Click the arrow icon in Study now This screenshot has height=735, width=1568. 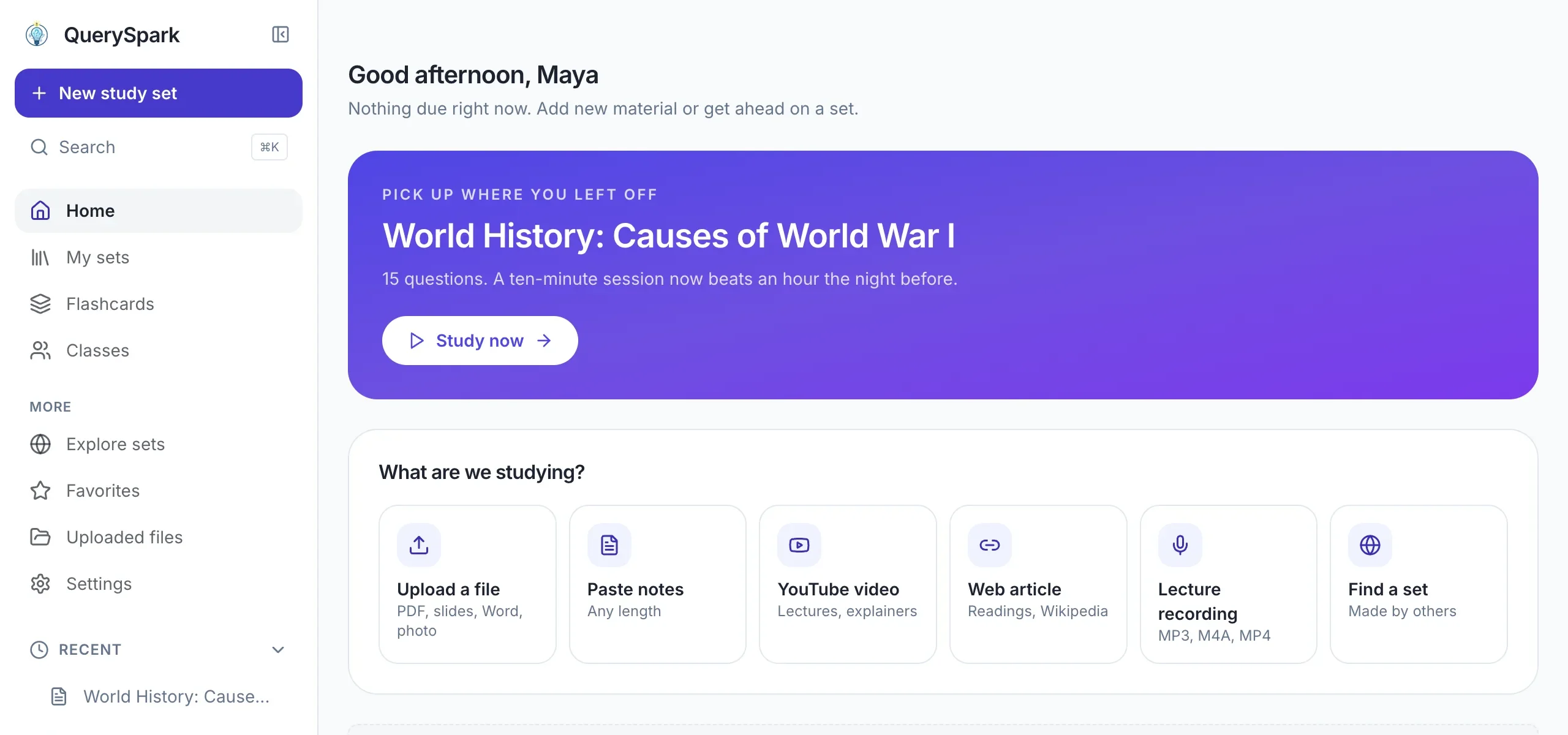point(544,341)
